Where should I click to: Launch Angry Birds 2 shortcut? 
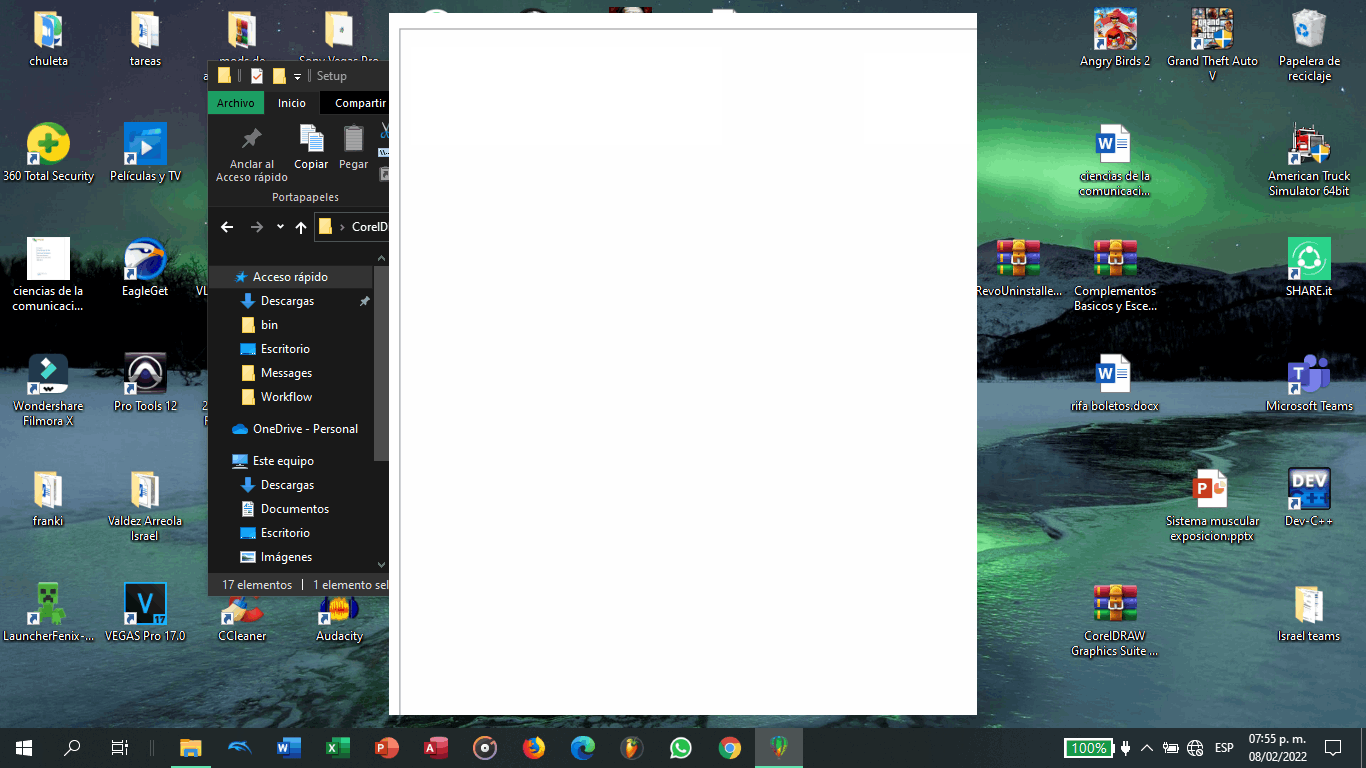(1115, 38)
